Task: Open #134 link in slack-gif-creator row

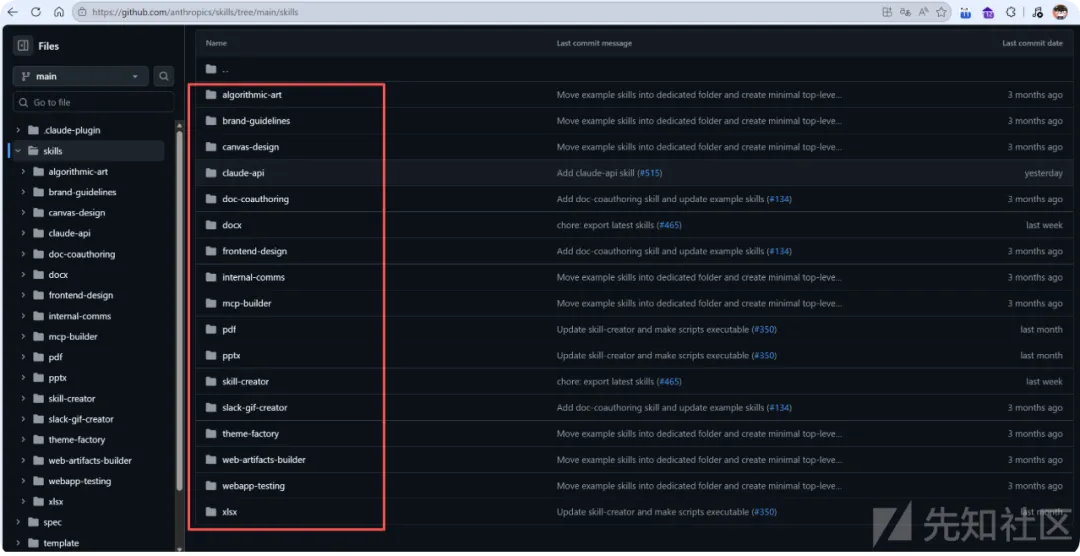Action: pyautogui.click(x=778, y=408)
